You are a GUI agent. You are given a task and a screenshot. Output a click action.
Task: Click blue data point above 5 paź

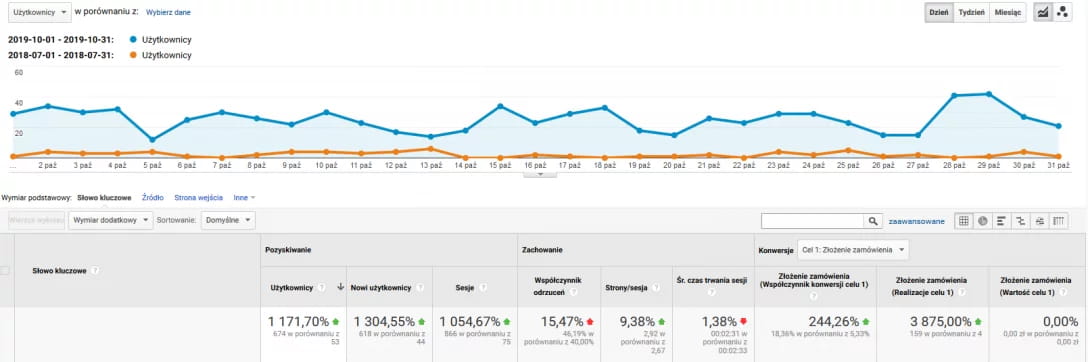(152, 140)
